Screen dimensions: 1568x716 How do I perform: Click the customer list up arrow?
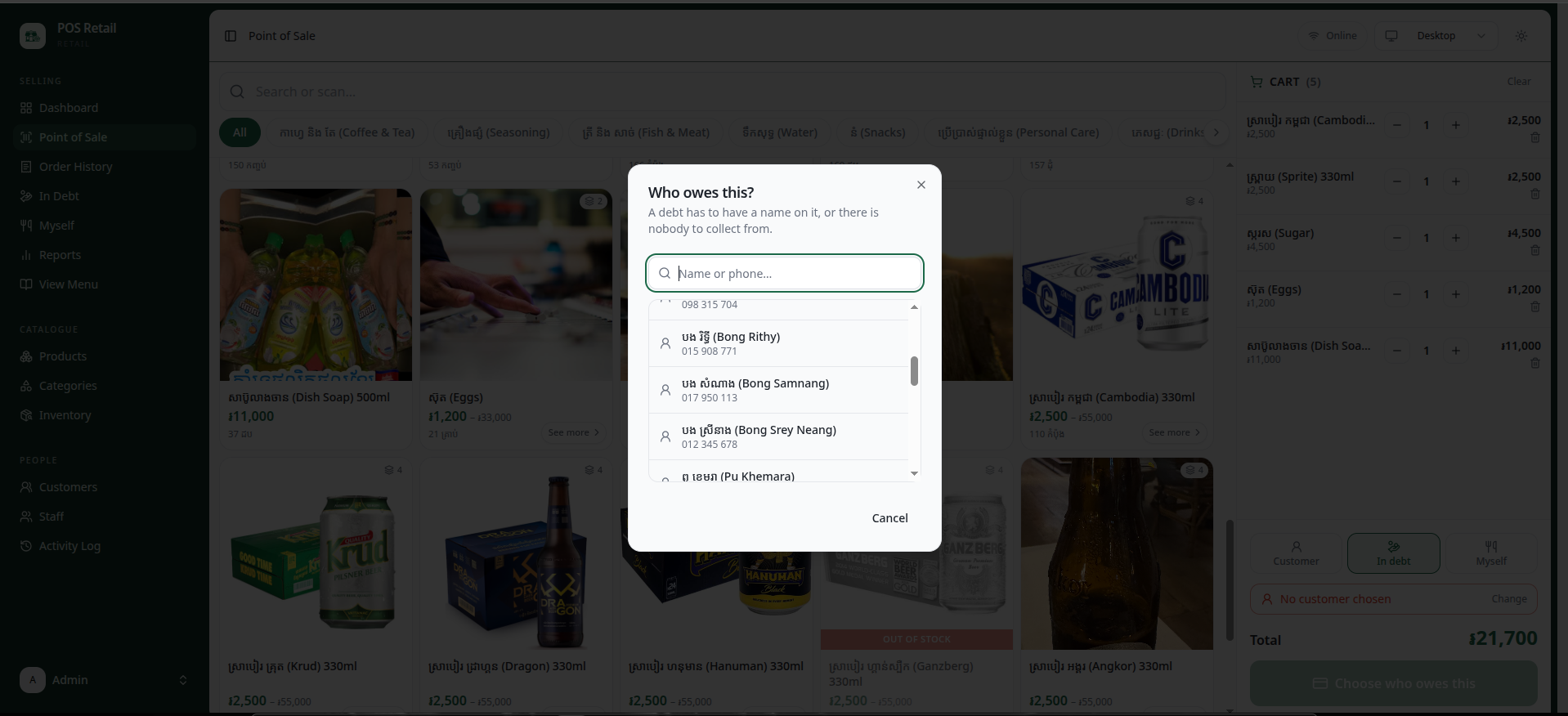[914, 307]
